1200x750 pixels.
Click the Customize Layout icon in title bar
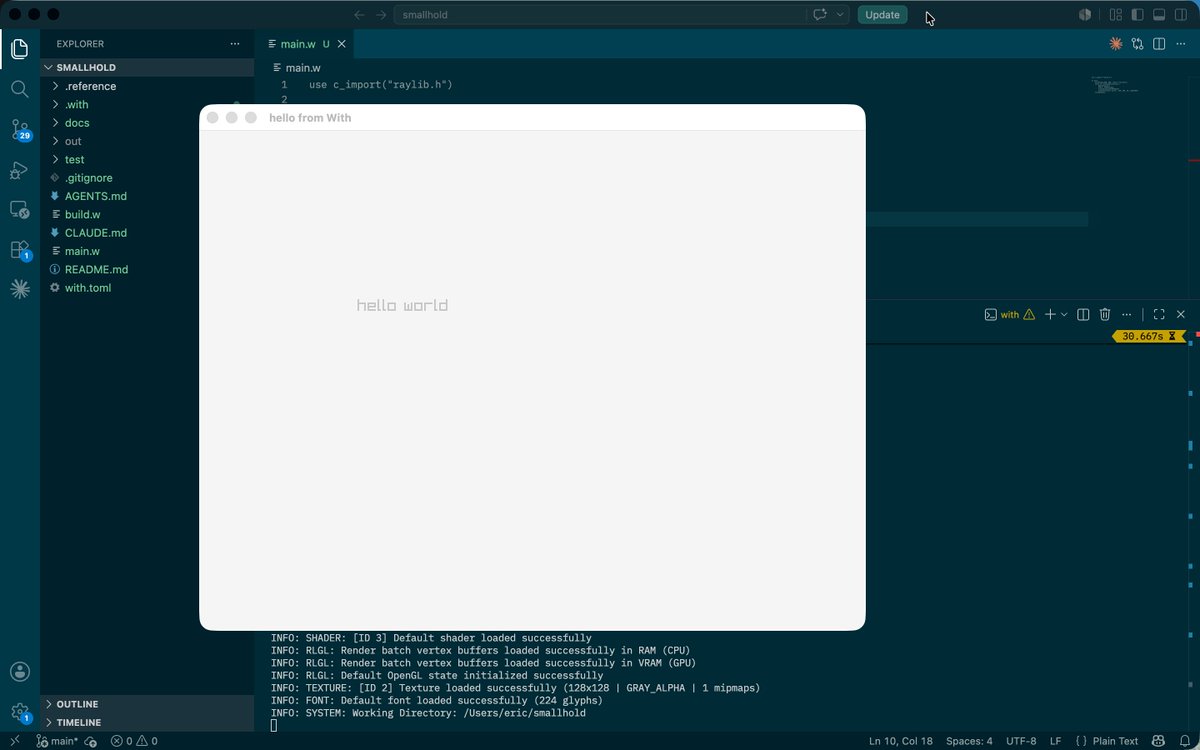point(1116,15)
